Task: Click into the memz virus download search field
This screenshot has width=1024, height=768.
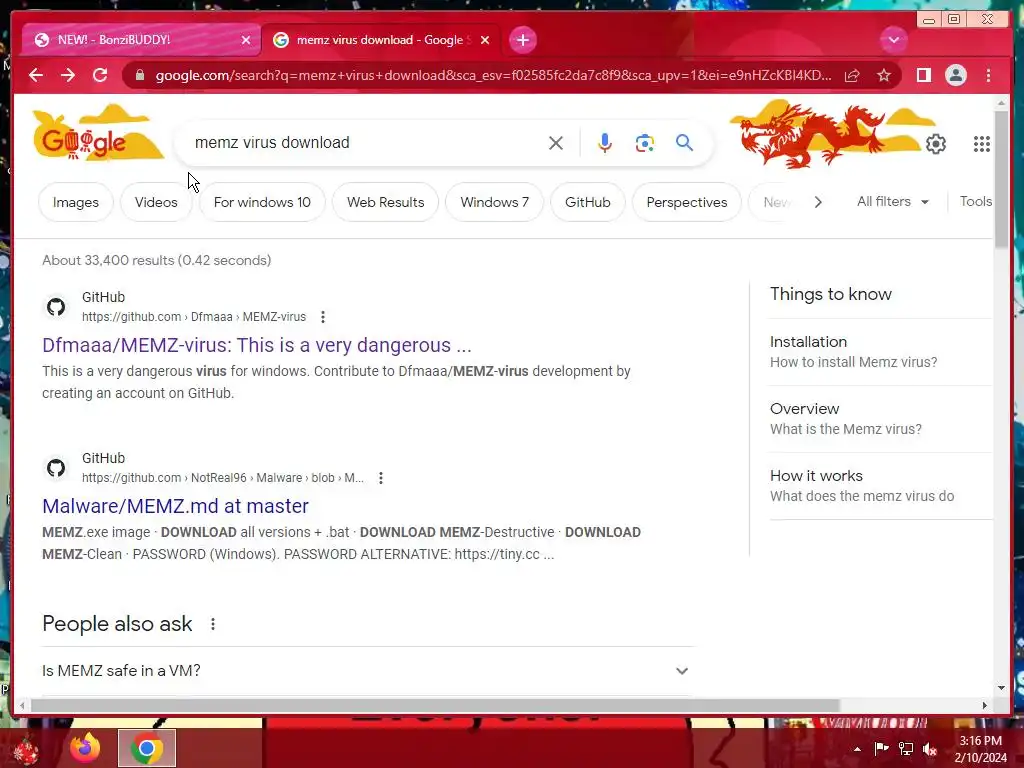Action: pyautogui.click(x=366, y=142)
